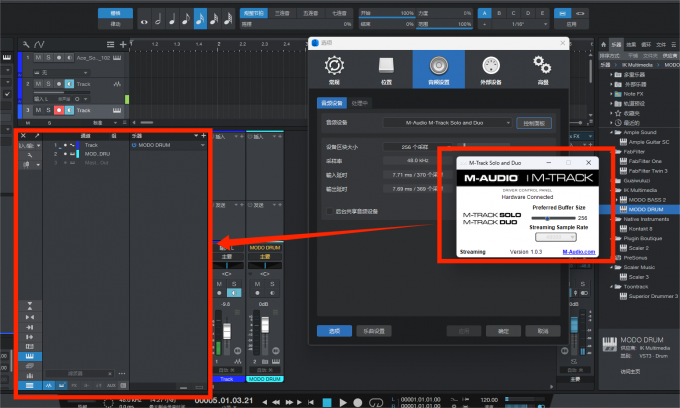Mute the MODO DRUM mixer channel
The height and width of the screenshot is (408, 680).
pos(258,284)
